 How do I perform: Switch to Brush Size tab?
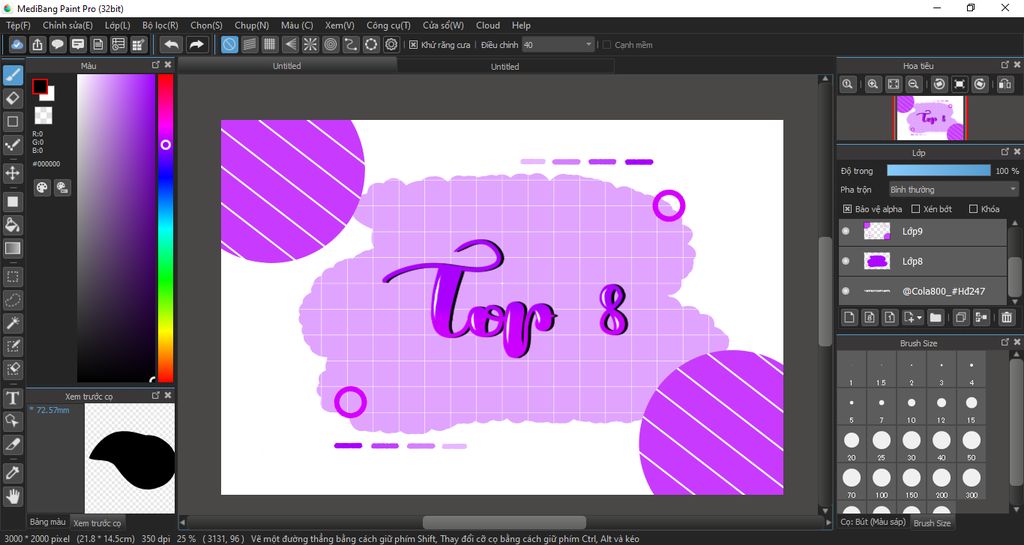pyautogui.click(x=932, y=523)
